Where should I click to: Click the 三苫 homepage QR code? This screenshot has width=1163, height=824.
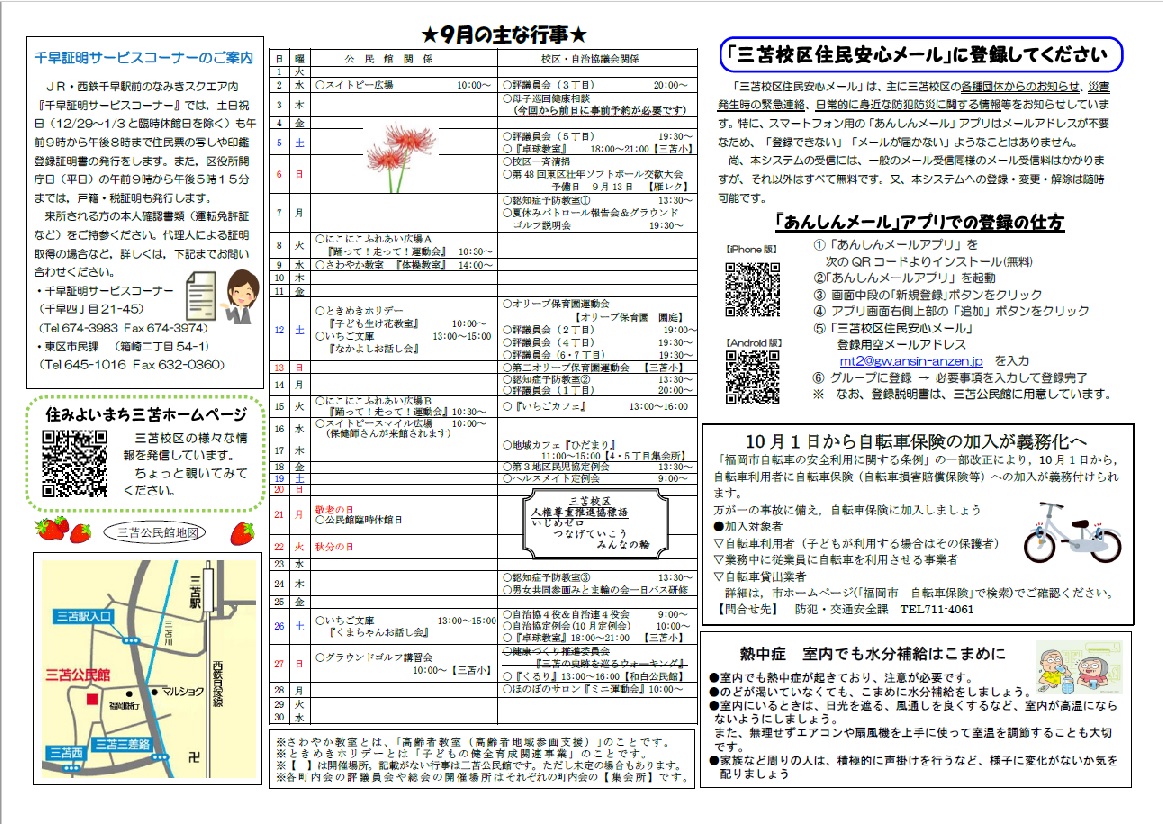coord(75,463)
